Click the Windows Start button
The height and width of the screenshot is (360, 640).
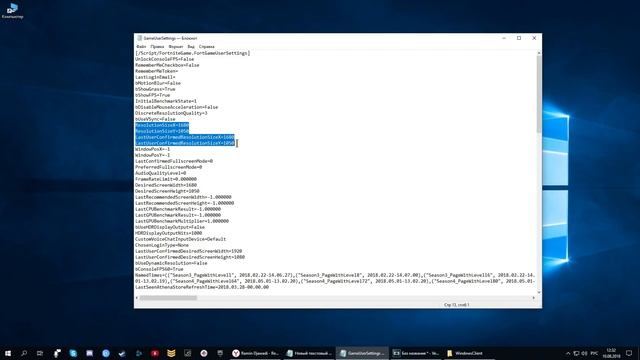pyautogui.click(x=8, y=353)
